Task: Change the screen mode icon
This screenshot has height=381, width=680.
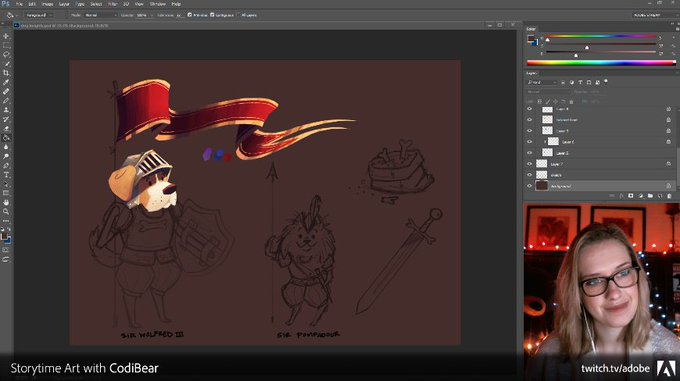Action: 6,259
